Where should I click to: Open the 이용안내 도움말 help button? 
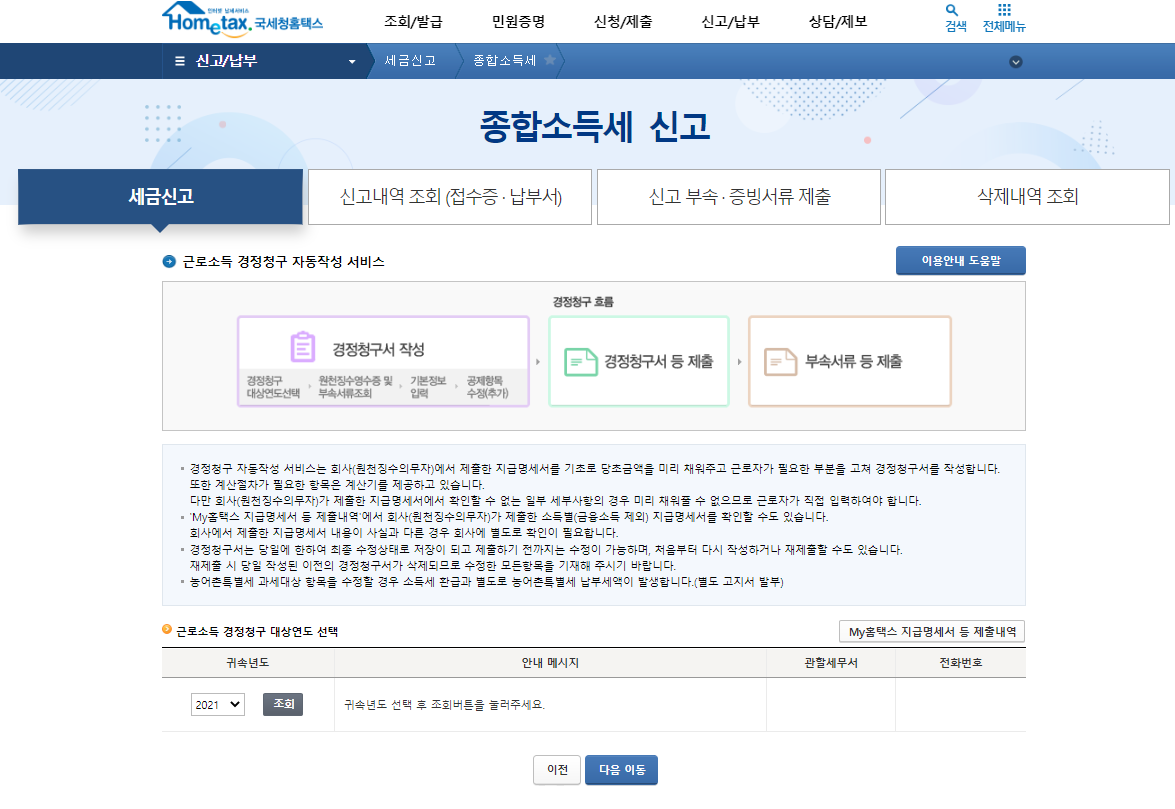[960, 260]
